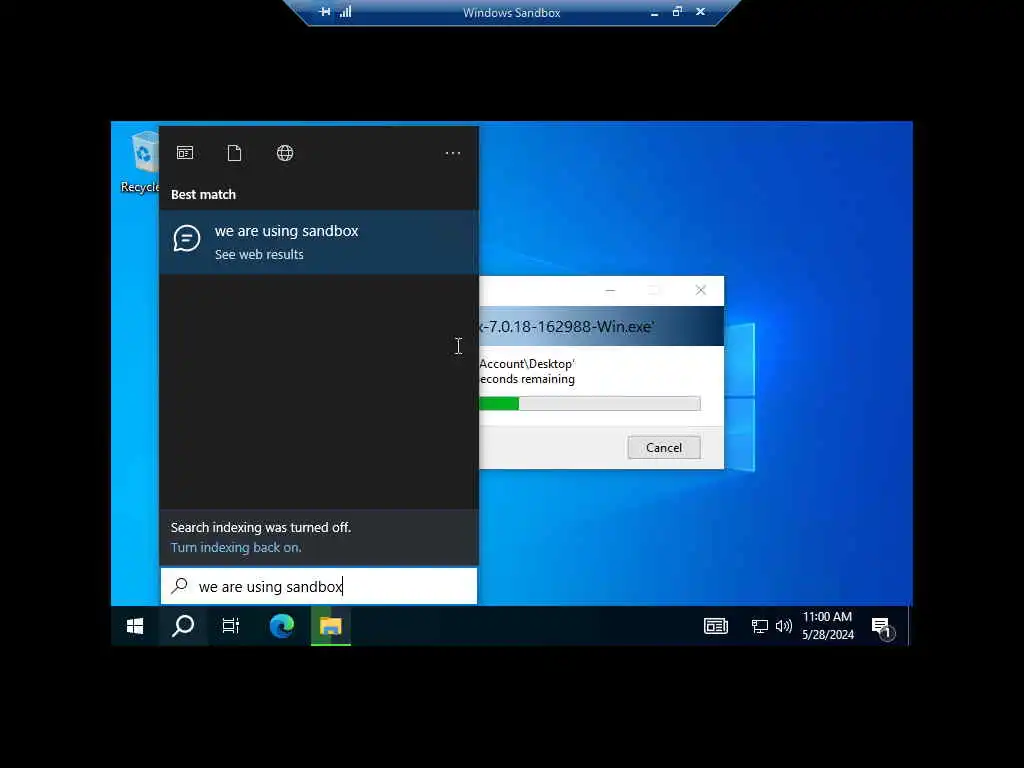This screenshot has height=768, width=1024.
Task: Minimize the Windows Sandbox connection bar
Action: tap(654, 12)
